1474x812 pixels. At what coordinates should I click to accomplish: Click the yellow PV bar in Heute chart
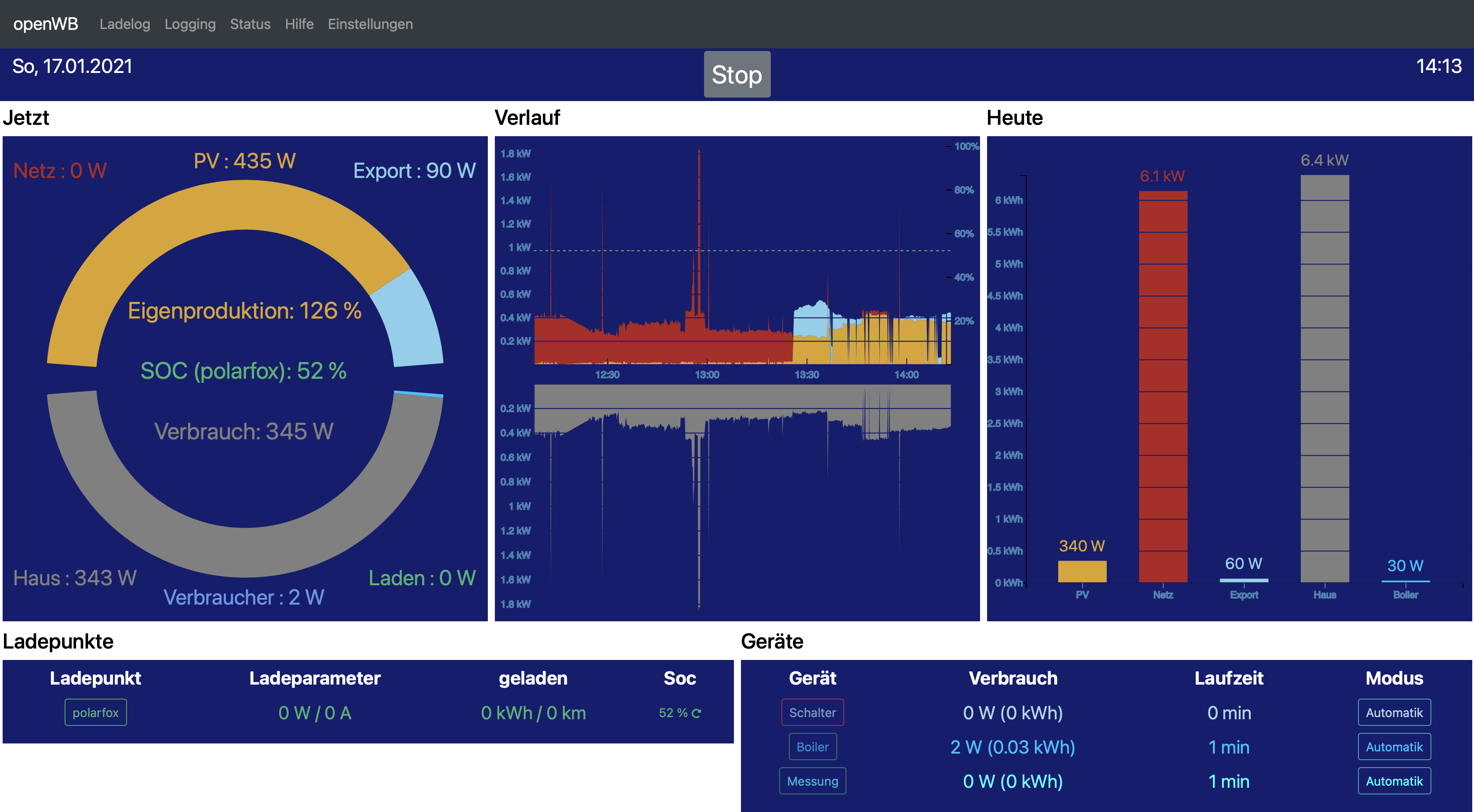pos(1082,571)
